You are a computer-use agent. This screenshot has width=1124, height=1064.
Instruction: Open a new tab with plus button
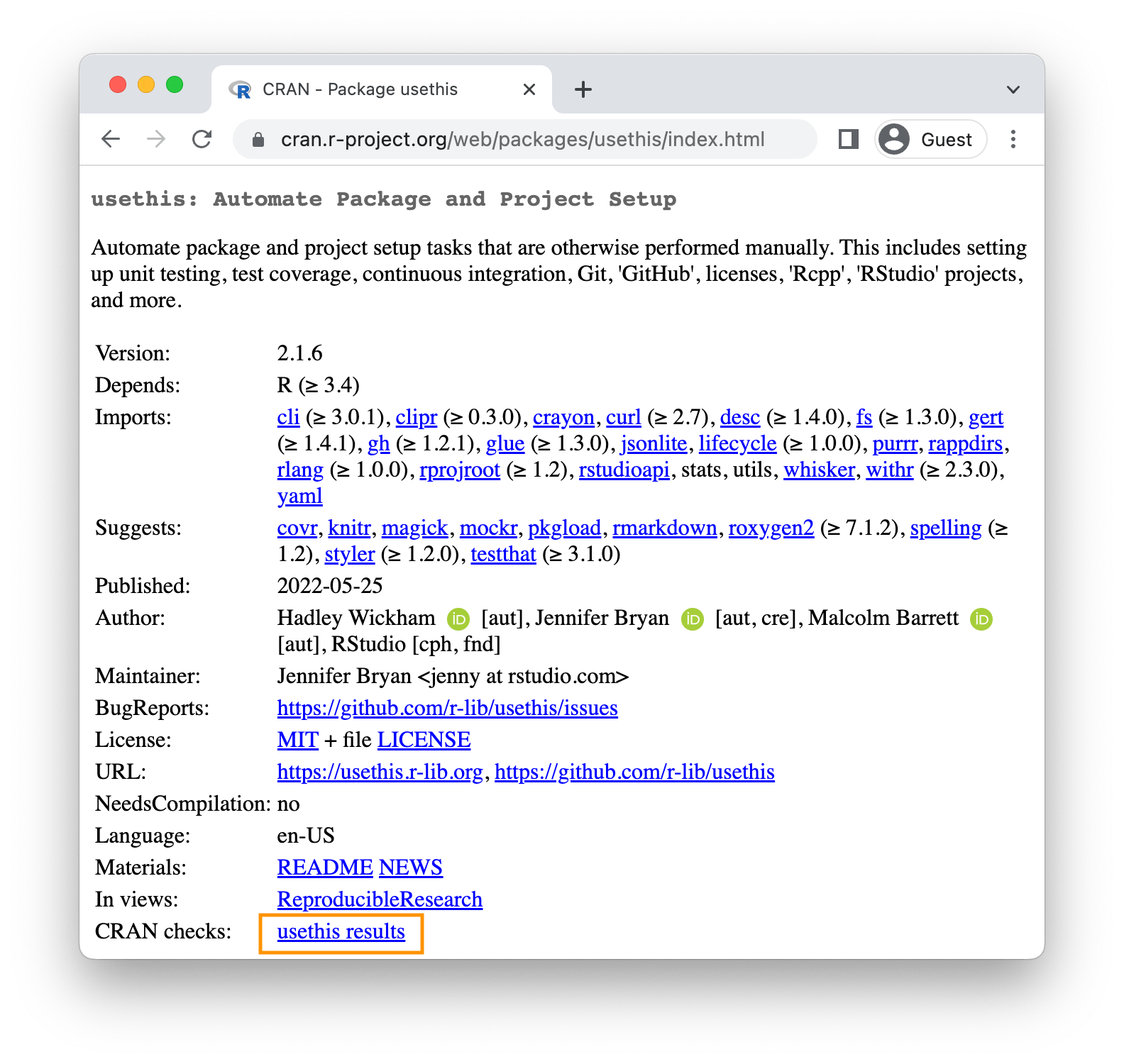(583, 89)
